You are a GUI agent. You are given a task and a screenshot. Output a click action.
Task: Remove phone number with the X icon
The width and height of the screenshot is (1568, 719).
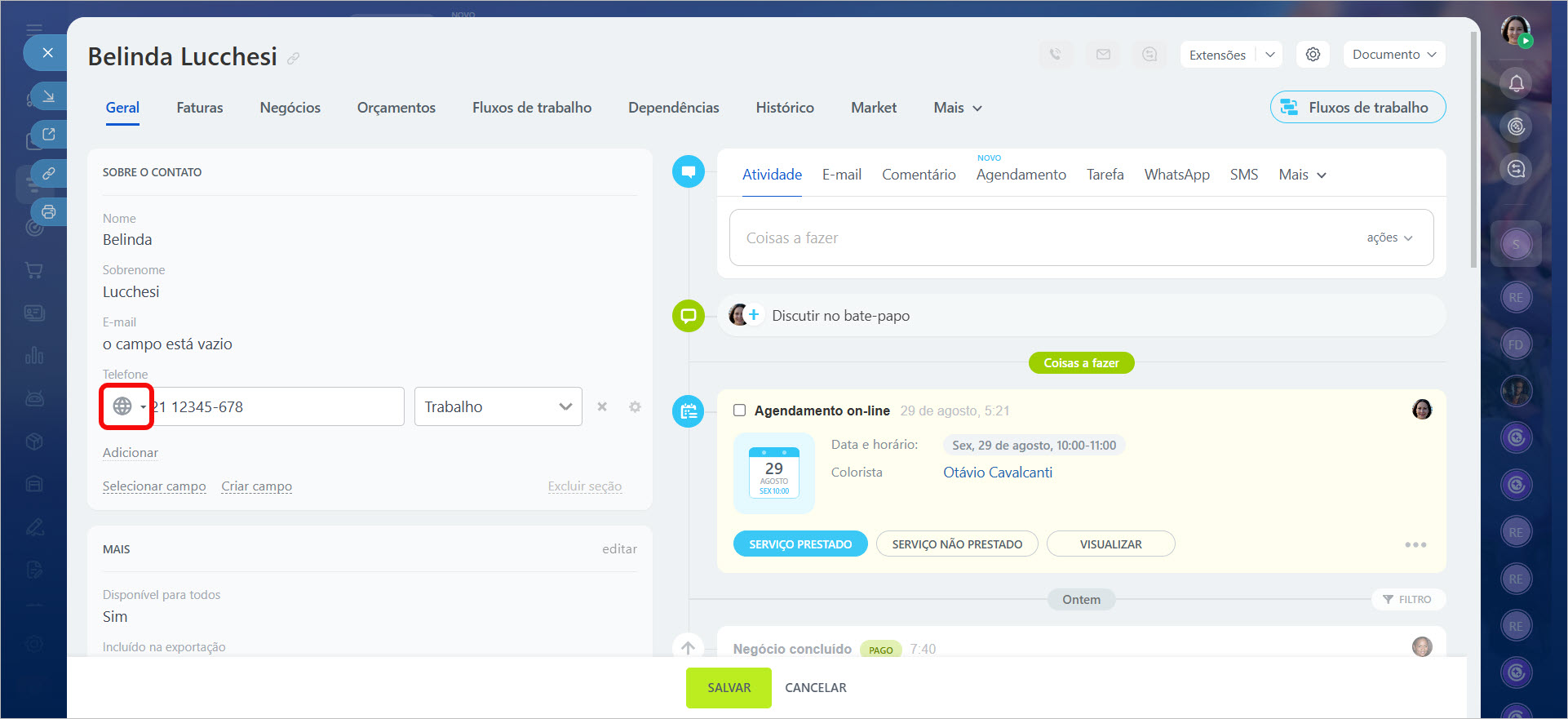tap(602, 406)
